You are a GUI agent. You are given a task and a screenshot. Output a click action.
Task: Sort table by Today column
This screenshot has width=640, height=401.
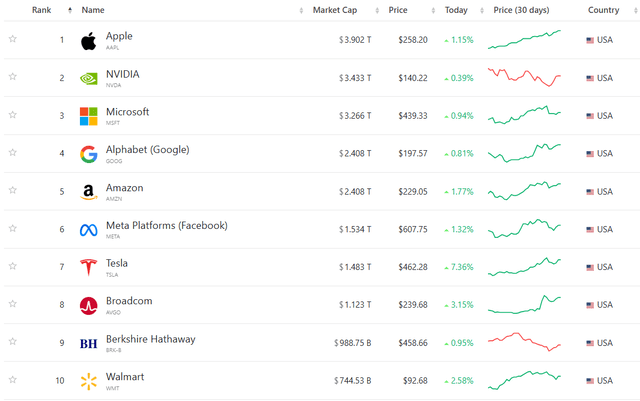tap(456, 10)
